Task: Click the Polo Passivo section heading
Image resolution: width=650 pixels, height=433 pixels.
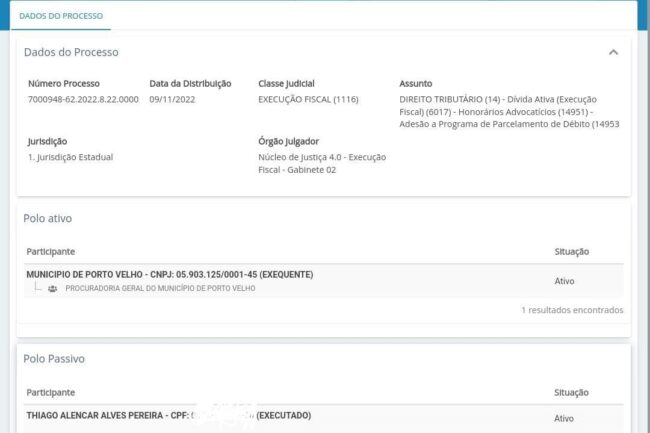Action: point(53,358)
